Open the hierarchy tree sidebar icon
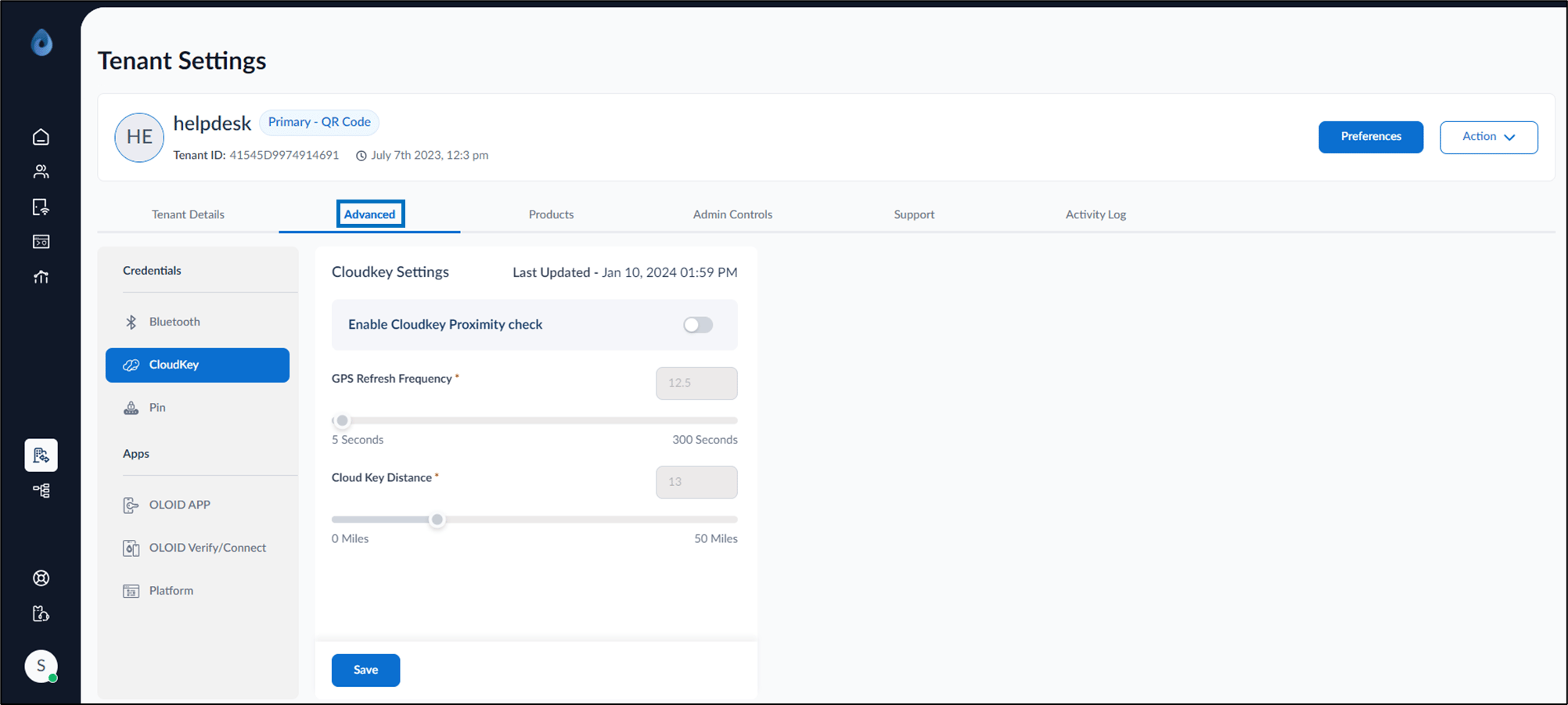The width and height of the screenshot is (1568, 705). pyautogui.click(x=41, y=491)
